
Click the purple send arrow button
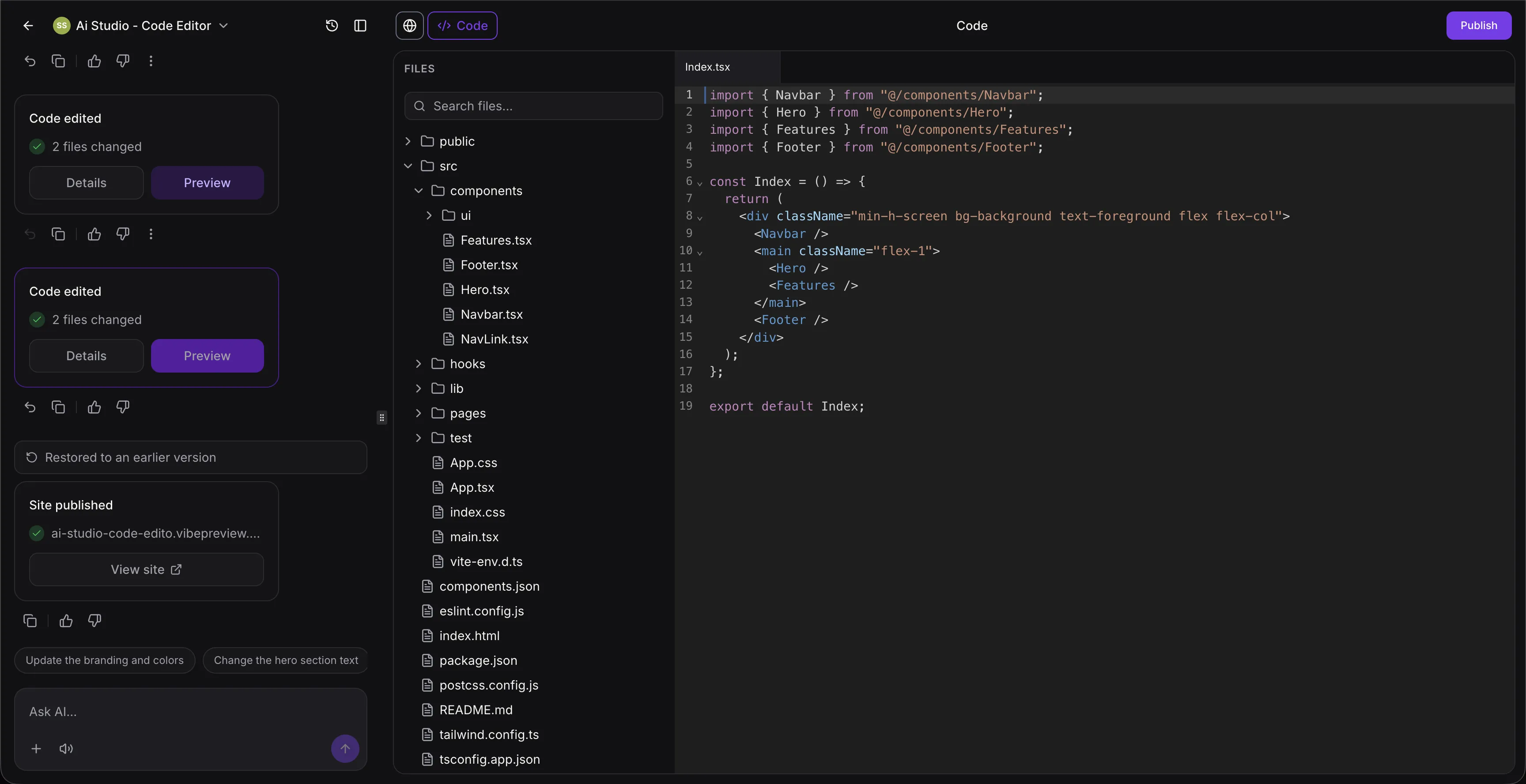(345, 749)
